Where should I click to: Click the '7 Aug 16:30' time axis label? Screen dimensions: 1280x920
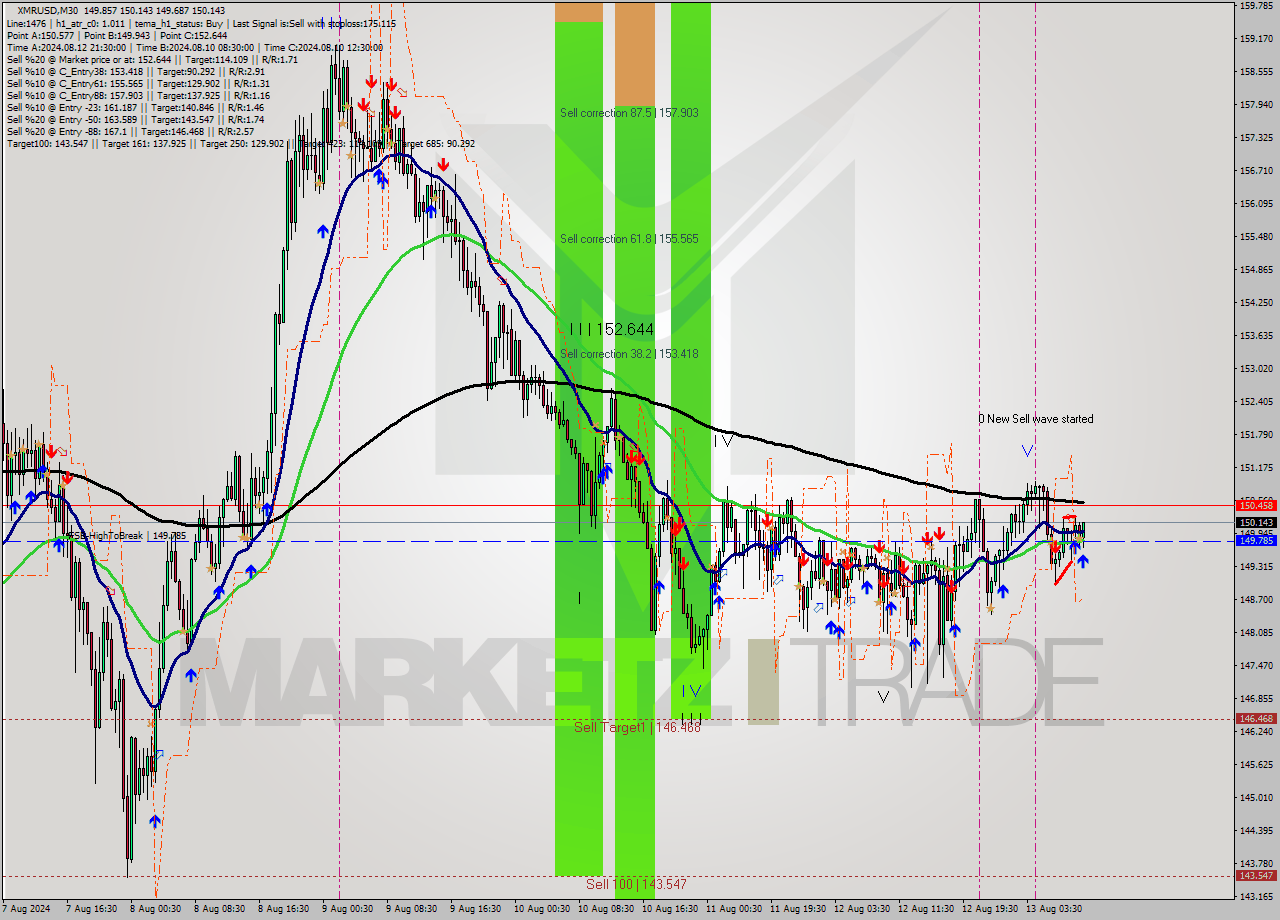(x=92, y=909)
